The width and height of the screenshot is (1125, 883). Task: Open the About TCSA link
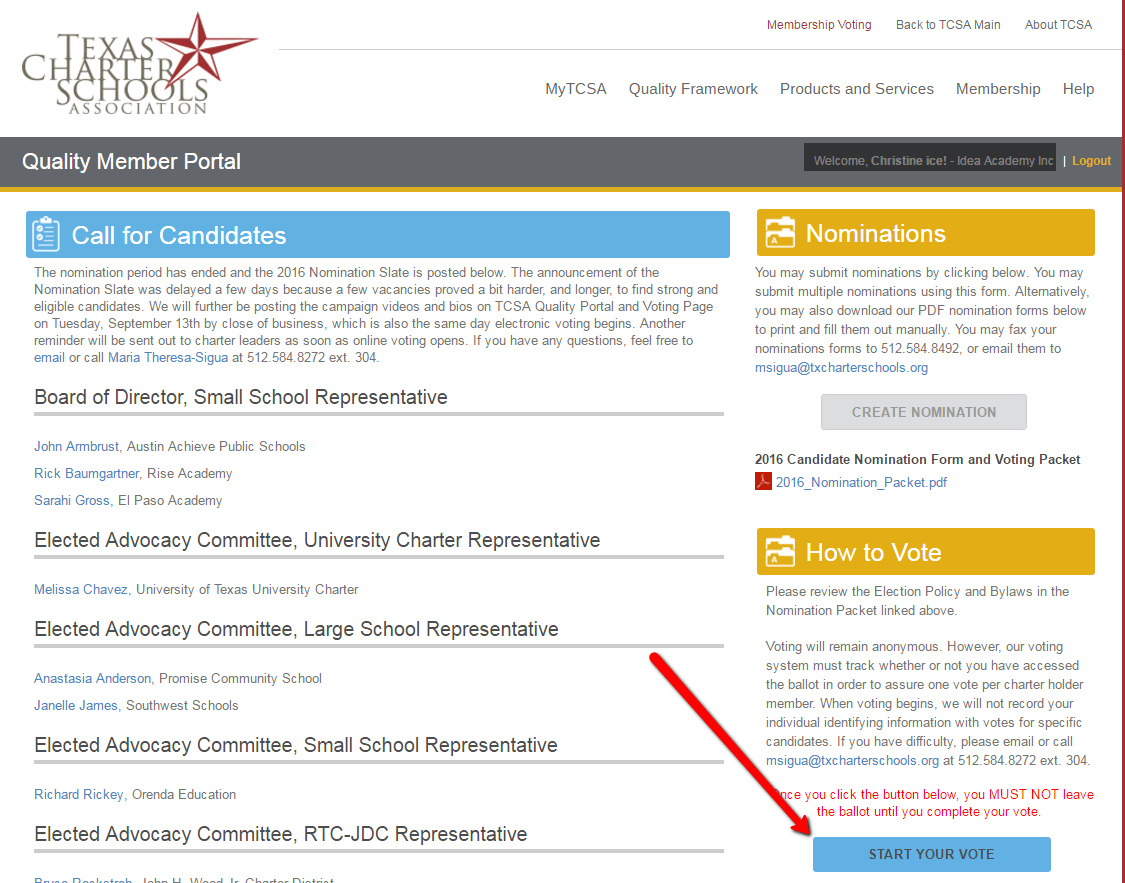tap(1058, 25)
